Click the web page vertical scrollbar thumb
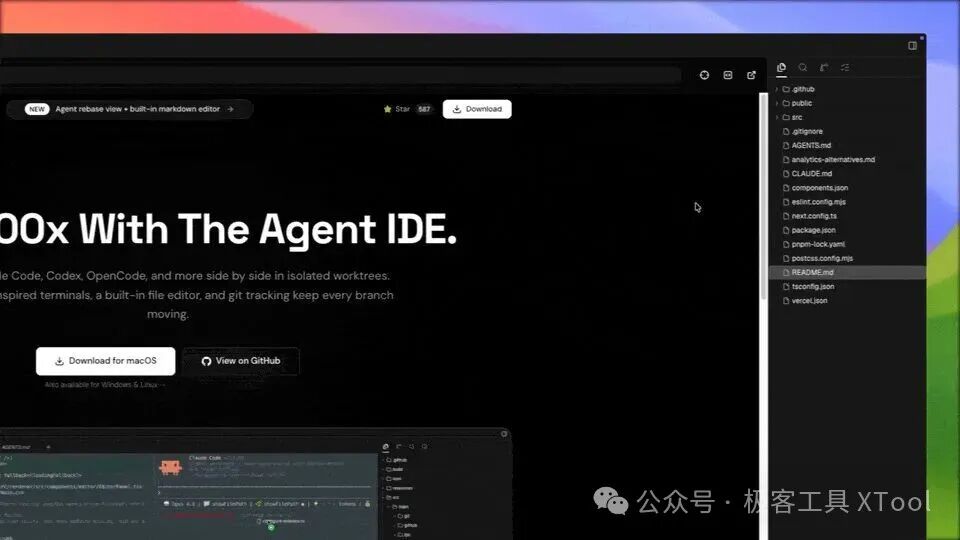This screenshot has height=540, width=960. pyautogui.click(x=763, y=196)
